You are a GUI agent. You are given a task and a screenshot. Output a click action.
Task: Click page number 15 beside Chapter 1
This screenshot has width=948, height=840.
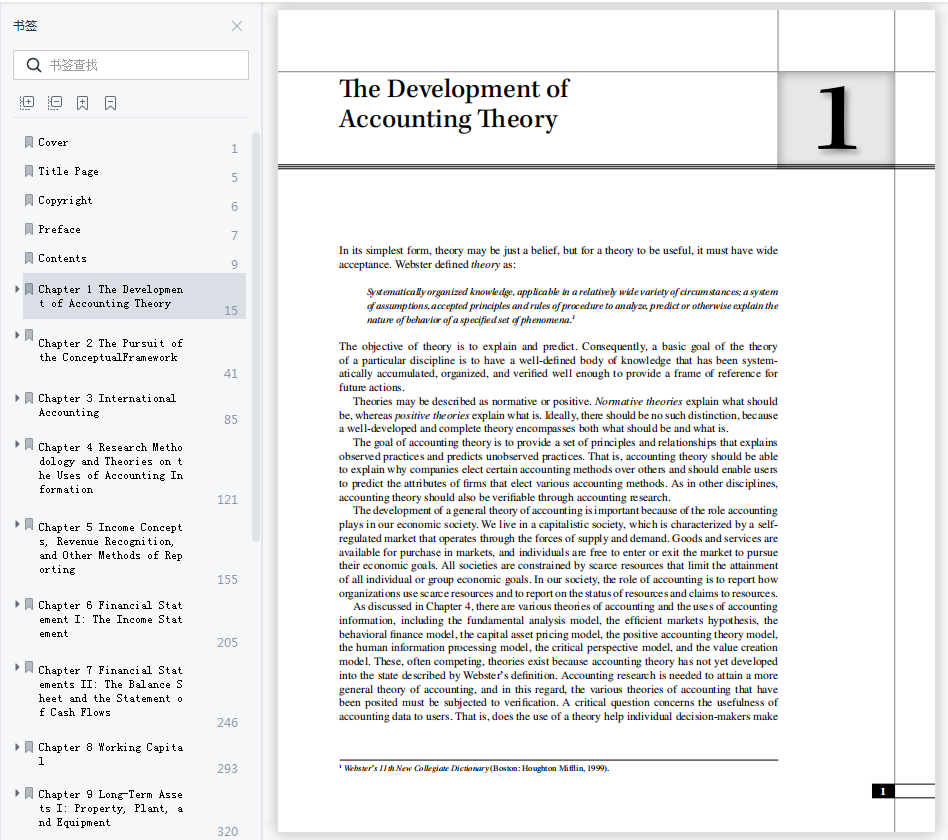click(231, 310)
